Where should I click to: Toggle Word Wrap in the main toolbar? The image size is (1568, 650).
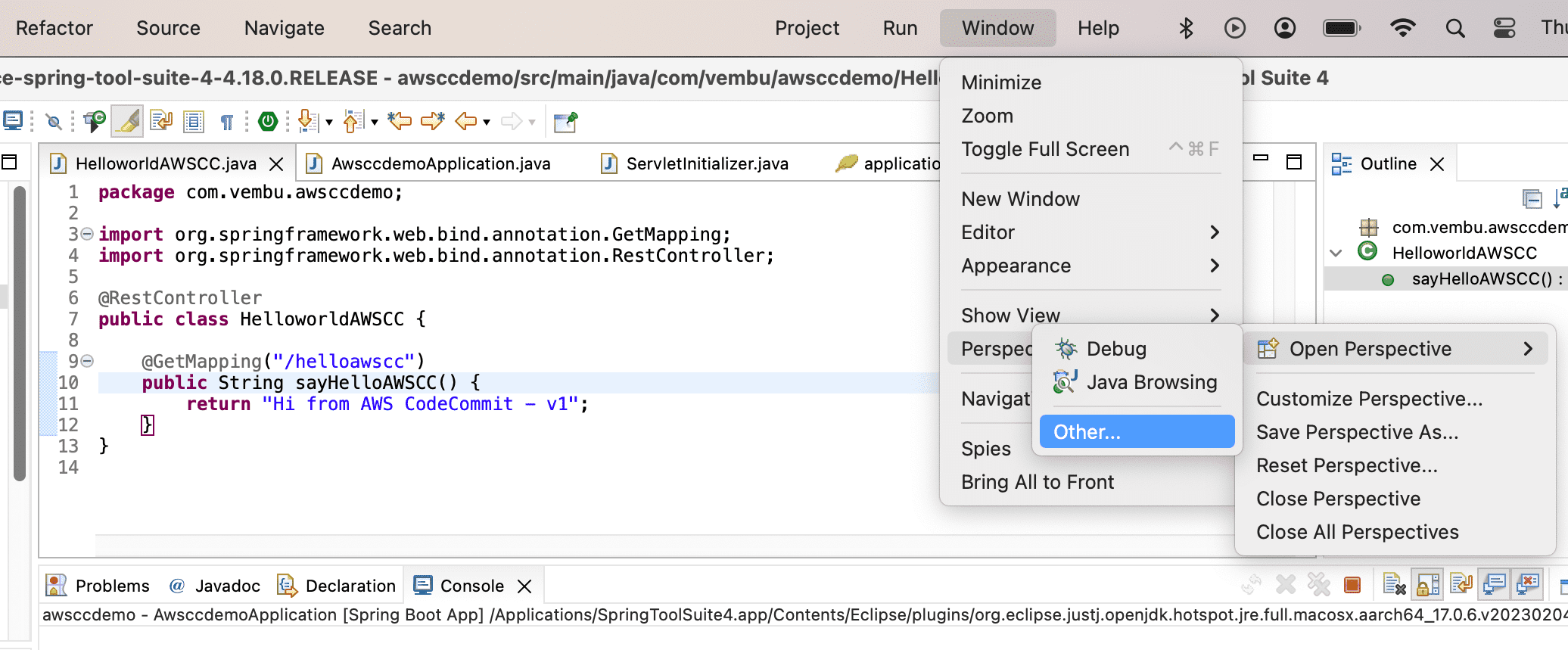160,121
